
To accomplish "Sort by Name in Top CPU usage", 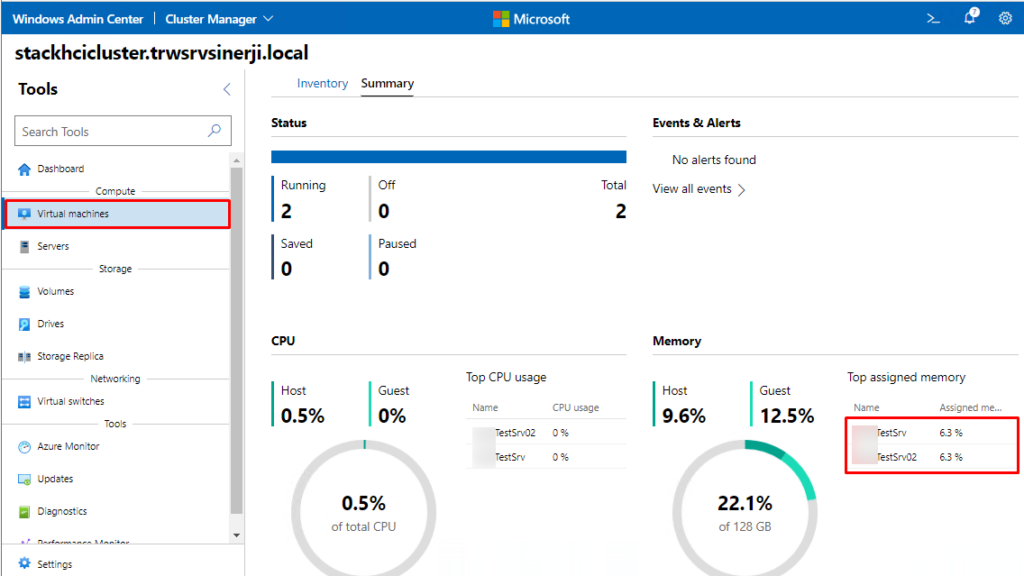I will [485, 408].
